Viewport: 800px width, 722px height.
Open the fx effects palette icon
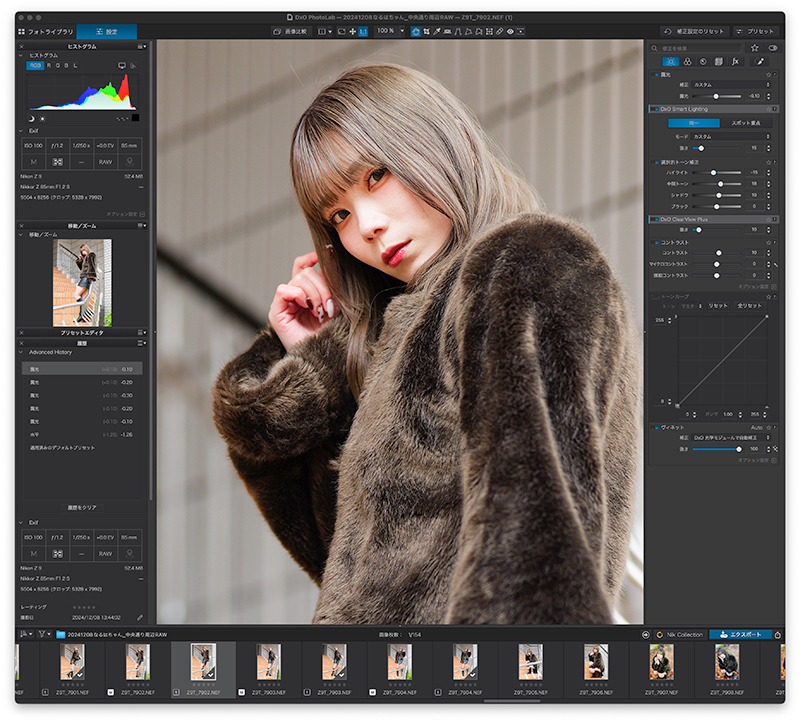[735, 61]
